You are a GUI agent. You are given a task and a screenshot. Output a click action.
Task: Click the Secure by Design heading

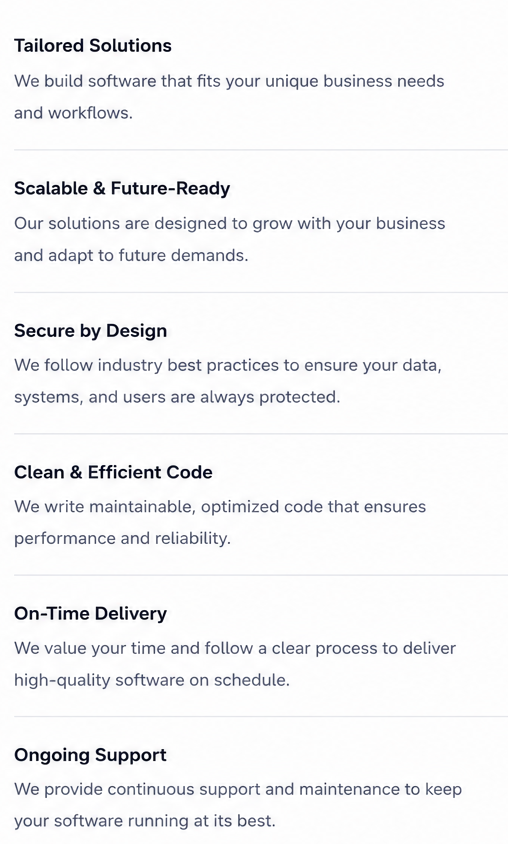pyautogui.click(x=90, y=330)
